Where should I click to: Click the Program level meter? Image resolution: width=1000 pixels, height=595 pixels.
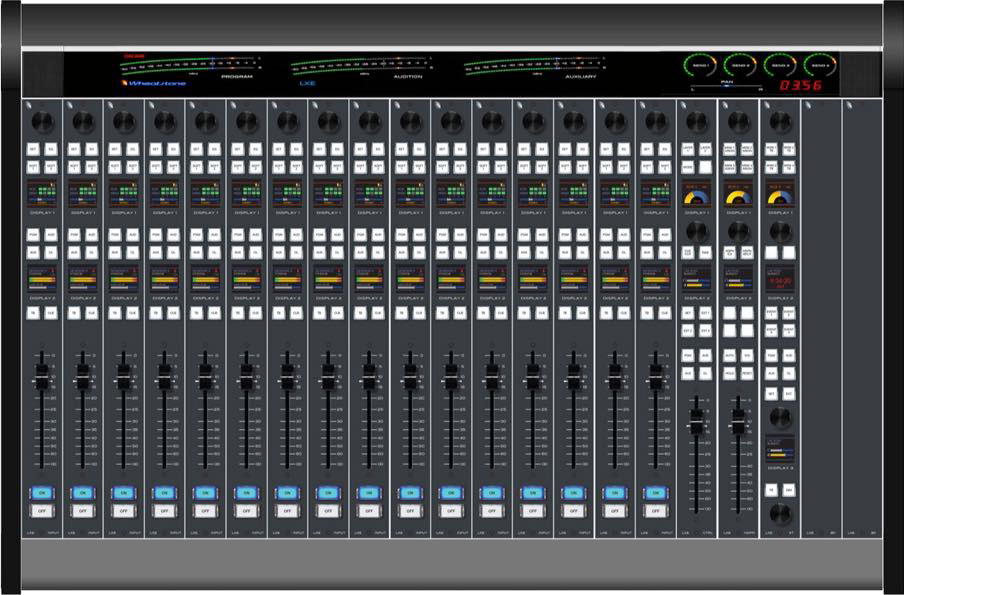(187, 66)
